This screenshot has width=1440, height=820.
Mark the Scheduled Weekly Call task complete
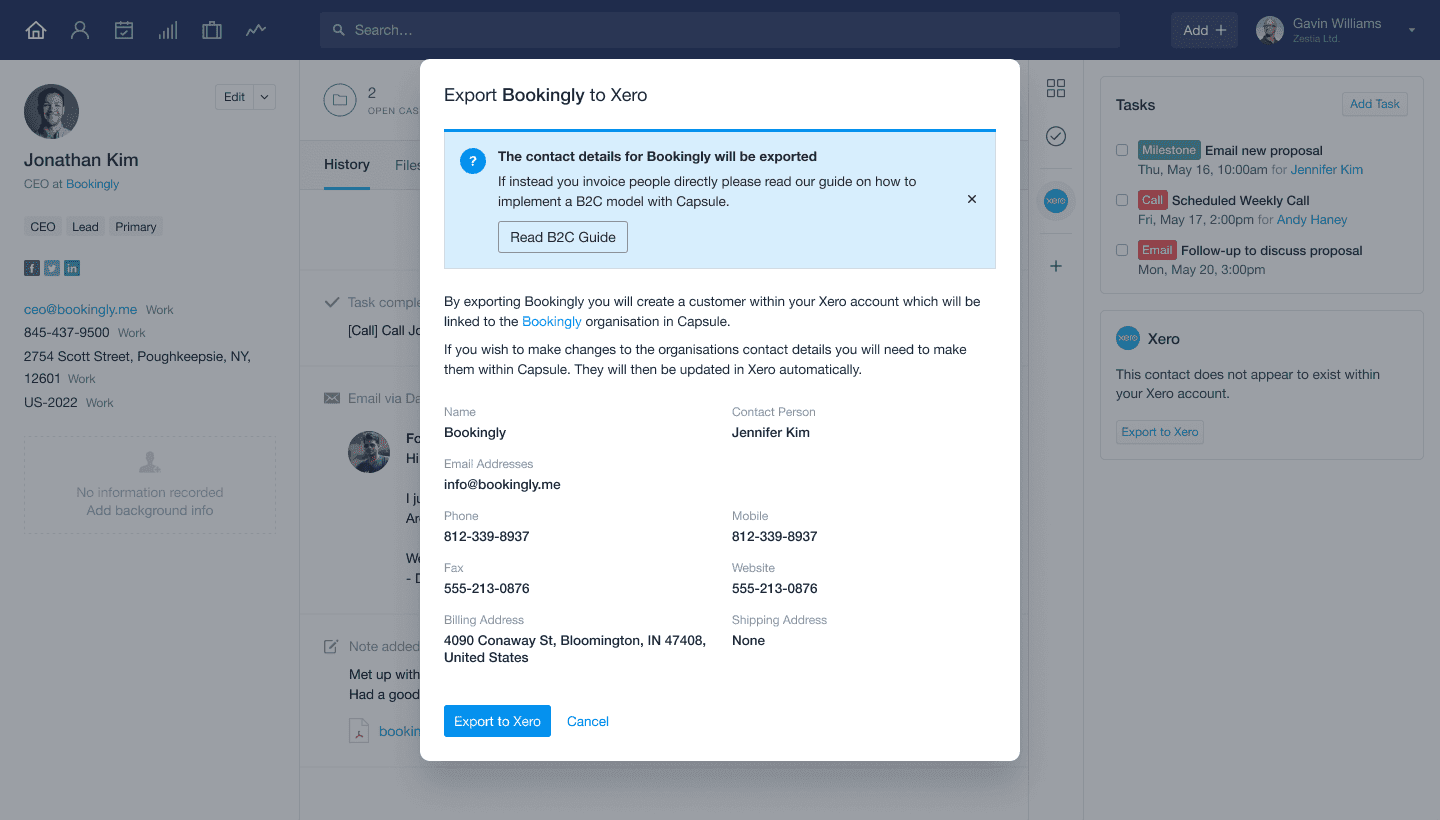coord(1121,200)
